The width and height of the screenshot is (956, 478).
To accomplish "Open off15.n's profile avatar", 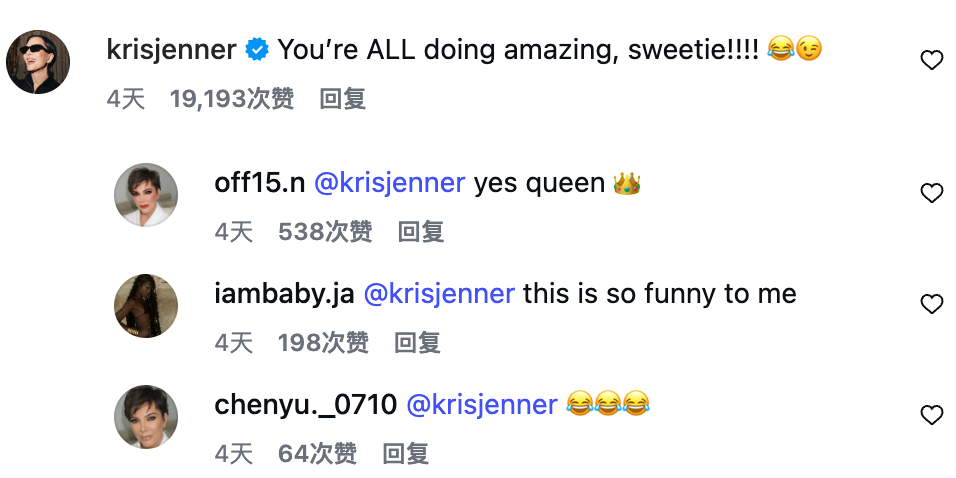I will [146, 195].
